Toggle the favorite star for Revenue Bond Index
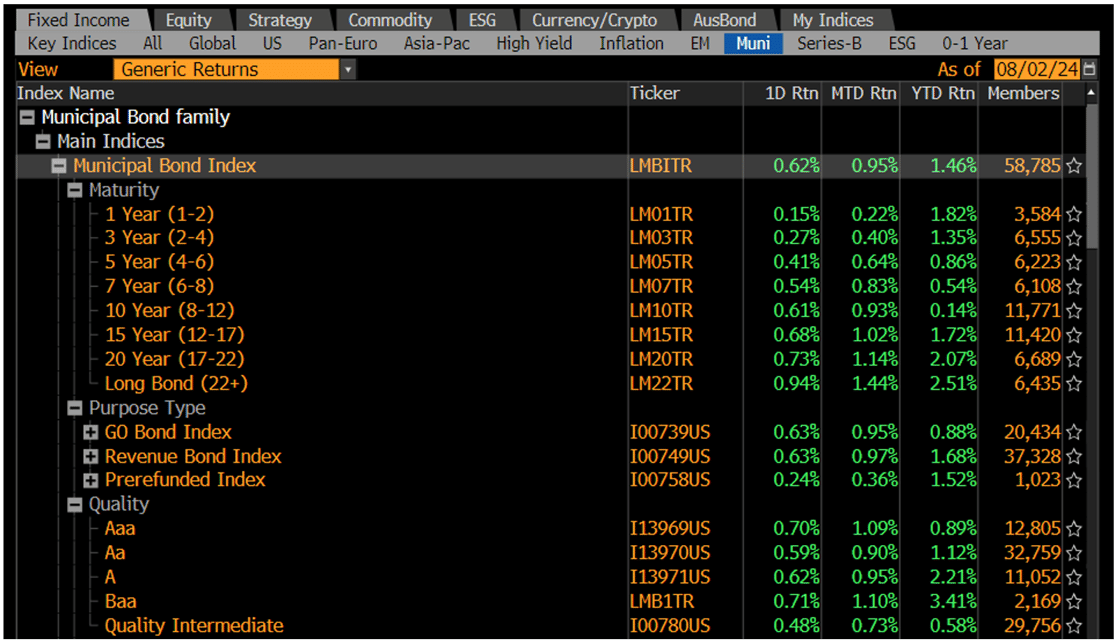This screenshot has height=644, width=1120. (1073, 456)
